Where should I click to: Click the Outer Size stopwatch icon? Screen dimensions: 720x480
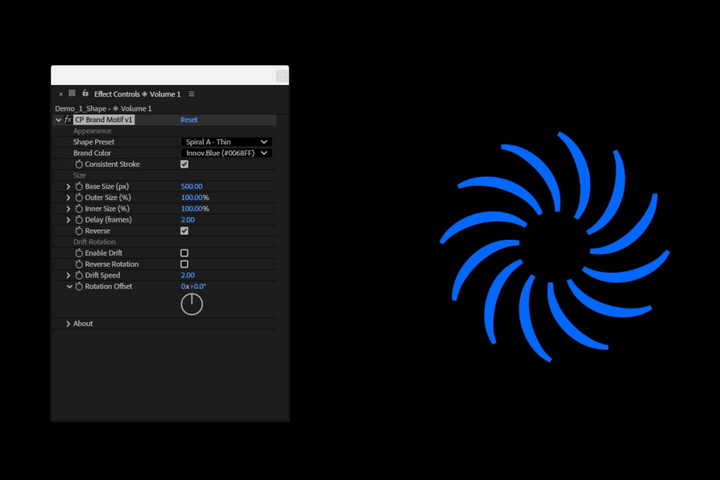[79, 198]
